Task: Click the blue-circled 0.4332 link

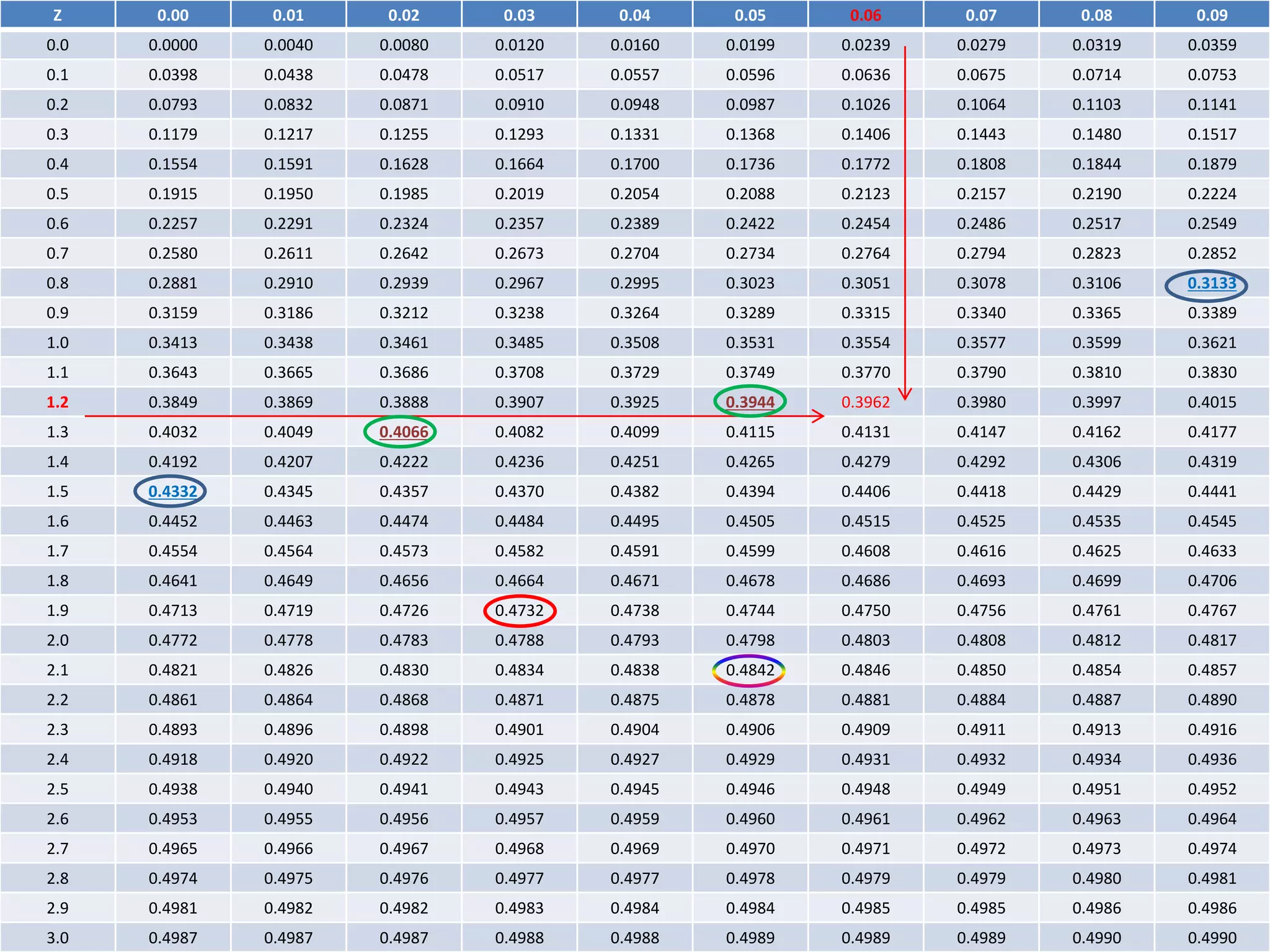Action: pos(172,491)
